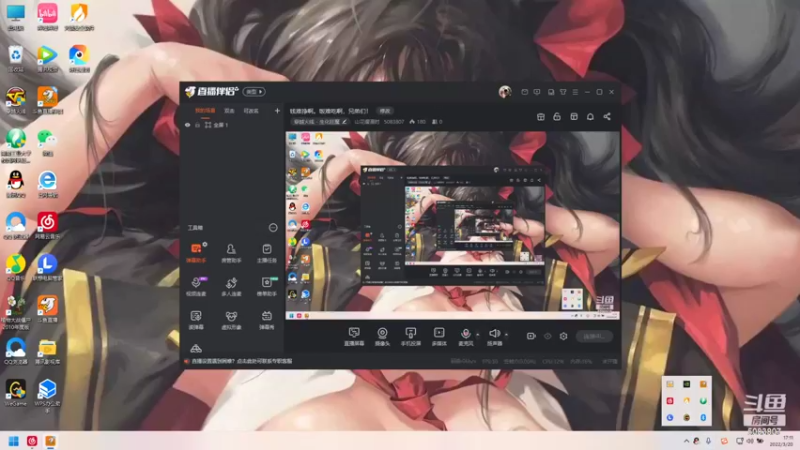Open the gift box icon above preview
Screen dimensions: 800x450
541,117
